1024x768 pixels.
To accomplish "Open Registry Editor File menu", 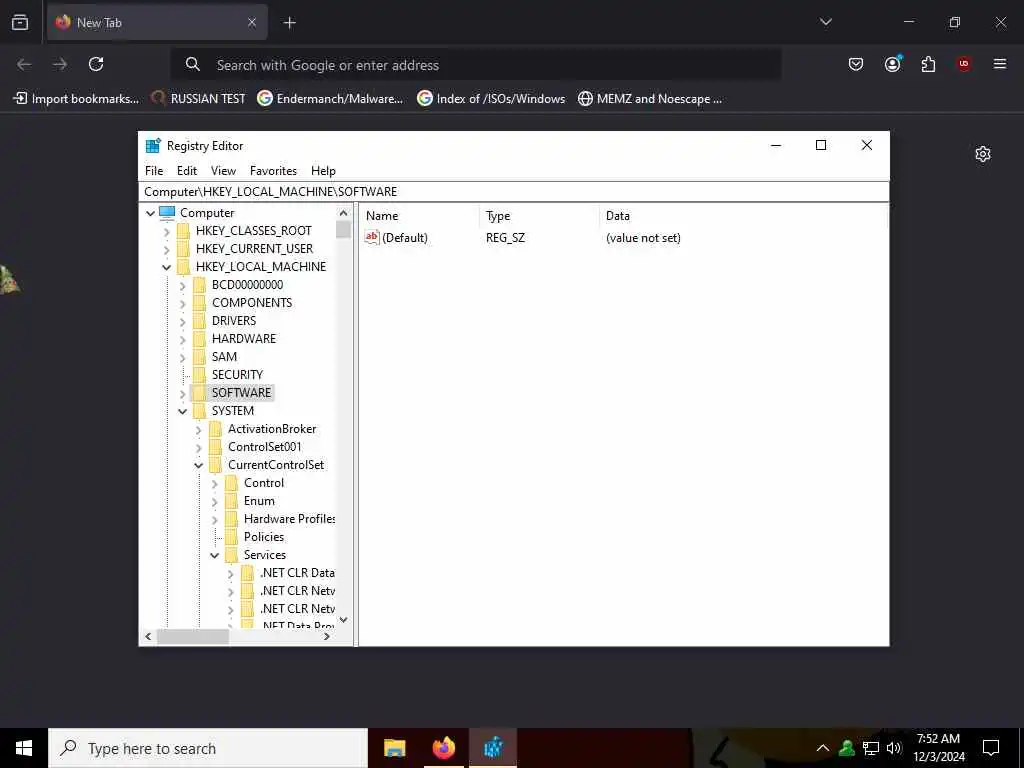I will coord(154,170).
